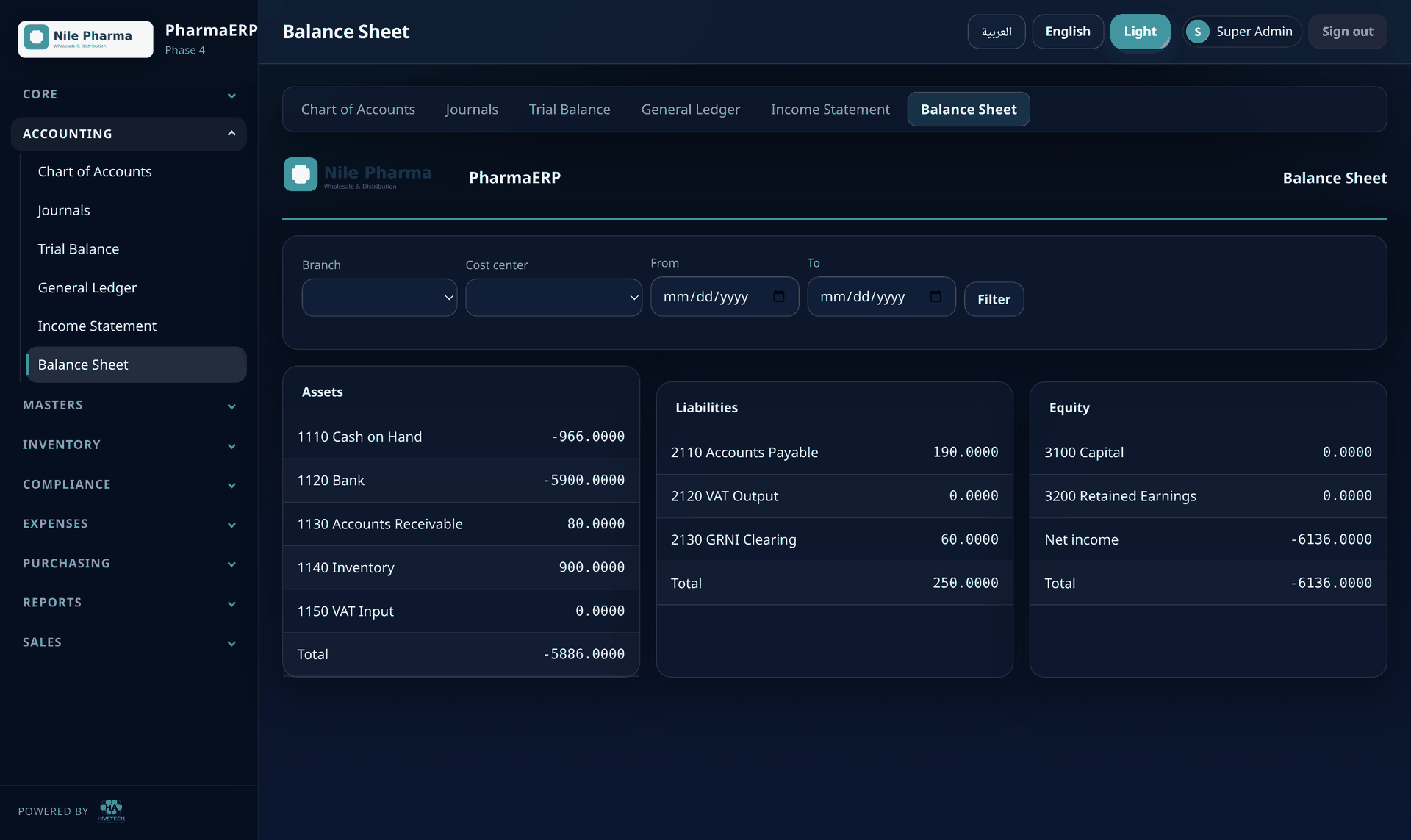Viewport: 1411px width, 840px height.
Task: Collapse the Accounting sidebar section
Action: coord(129,134)
